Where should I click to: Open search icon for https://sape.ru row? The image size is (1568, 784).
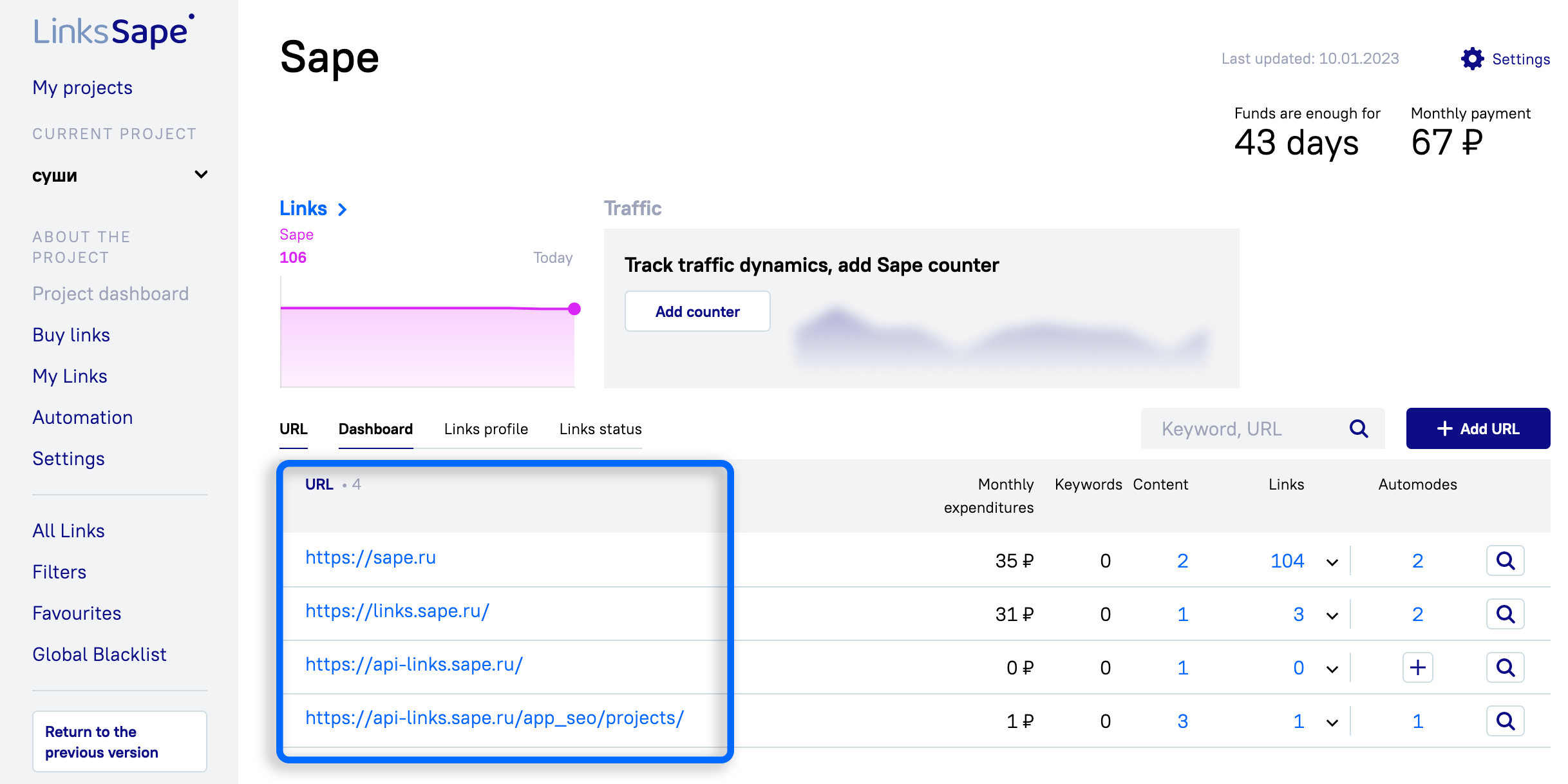click(x=1505, y=560)
